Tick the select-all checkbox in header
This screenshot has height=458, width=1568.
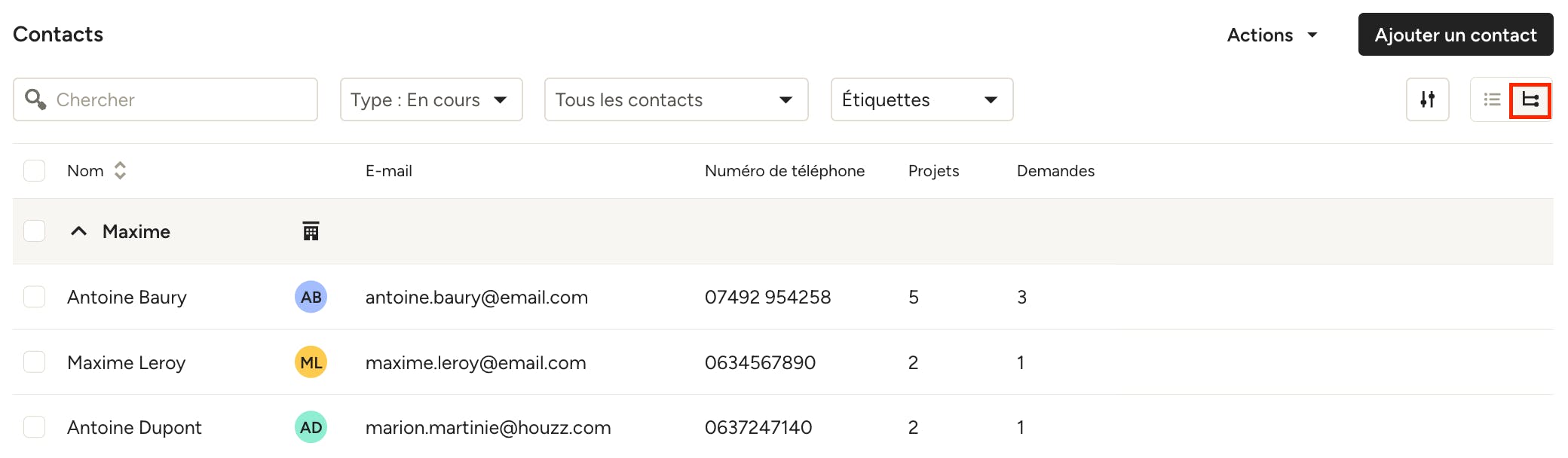click(x=34, y=171)
